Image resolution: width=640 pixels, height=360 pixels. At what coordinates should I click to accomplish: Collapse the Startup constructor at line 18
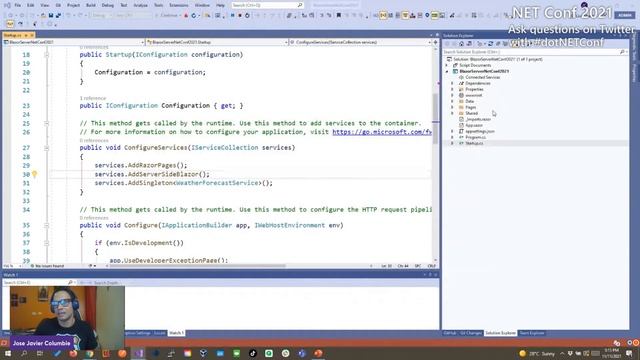[47, 55]
